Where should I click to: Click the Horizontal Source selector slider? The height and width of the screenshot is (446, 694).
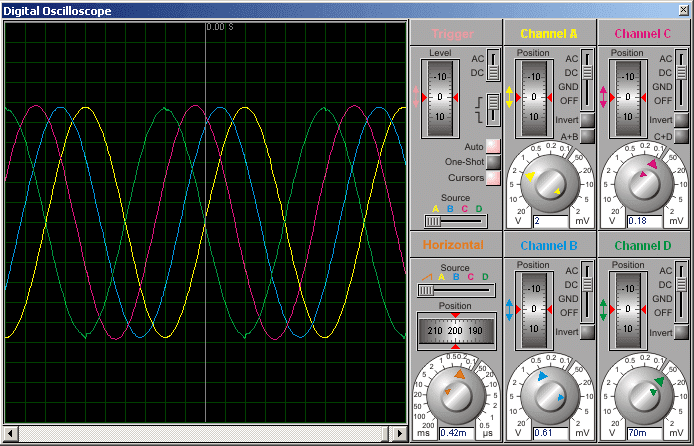456,290
